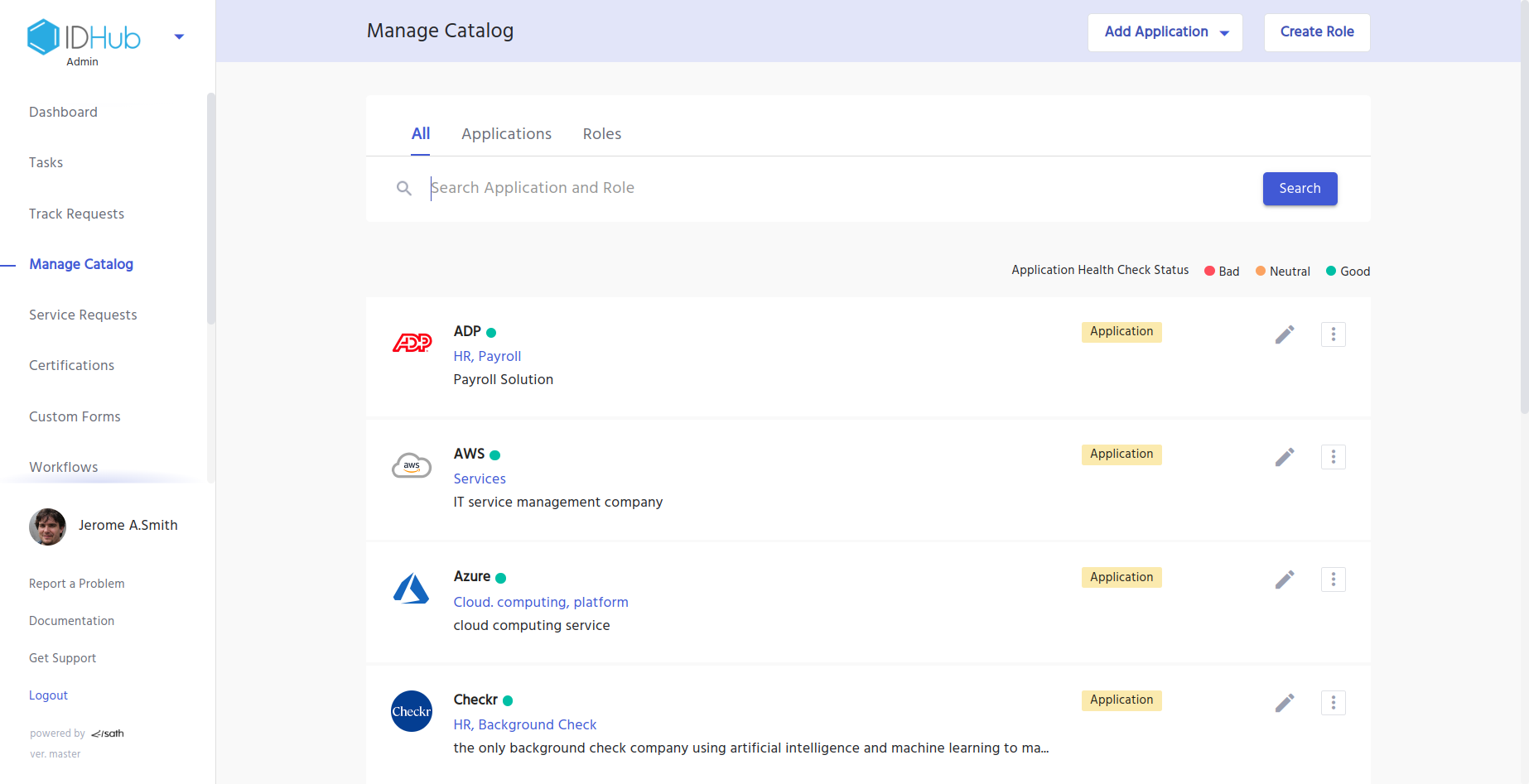This screenshot has height=784, width=1529.
Task: Expand the dropdown arrow beside IDHub logo
Action: (179, 36)
